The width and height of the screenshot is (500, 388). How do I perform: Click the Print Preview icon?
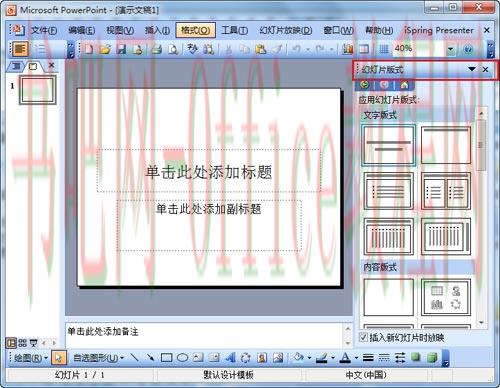tap(173, 49)
